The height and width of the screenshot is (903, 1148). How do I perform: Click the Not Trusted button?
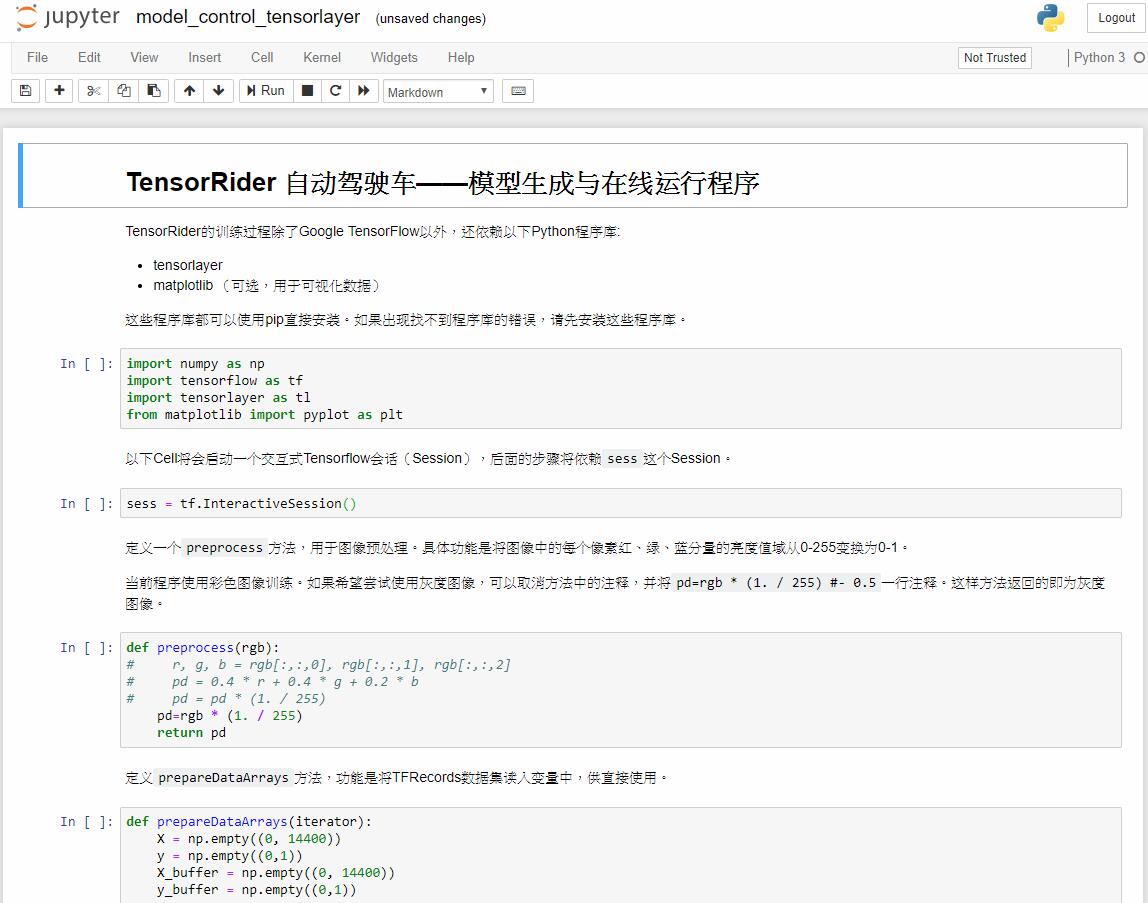[x=994, y=58]
